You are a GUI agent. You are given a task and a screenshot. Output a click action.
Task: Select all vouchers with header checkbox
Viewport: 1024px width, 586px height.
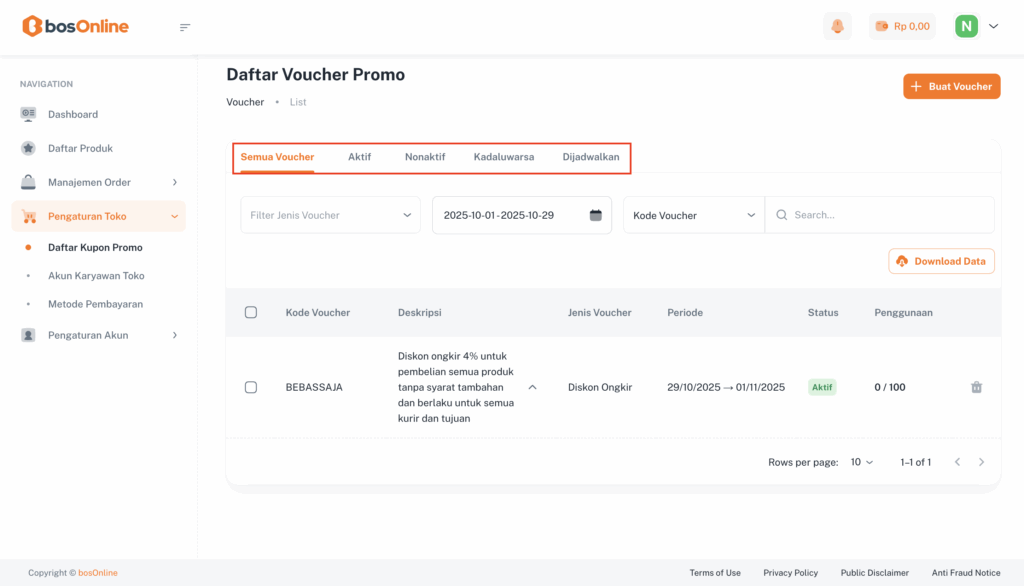point(251,312)
